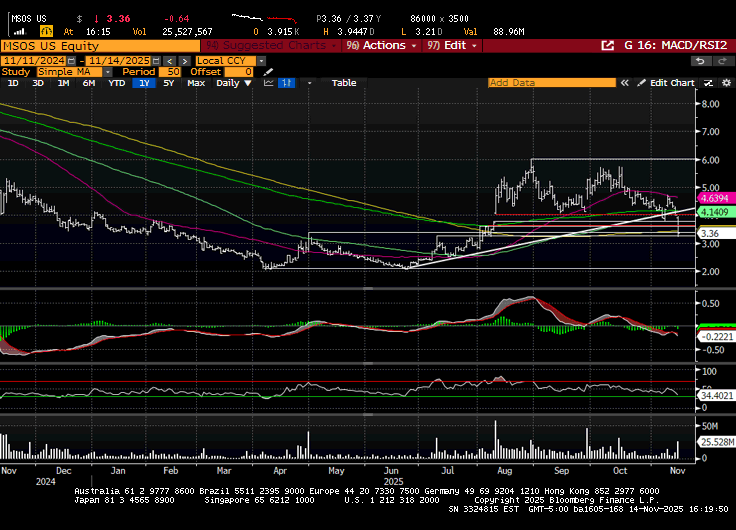
Task: Open chart settings gear icon
Action: 726,83
